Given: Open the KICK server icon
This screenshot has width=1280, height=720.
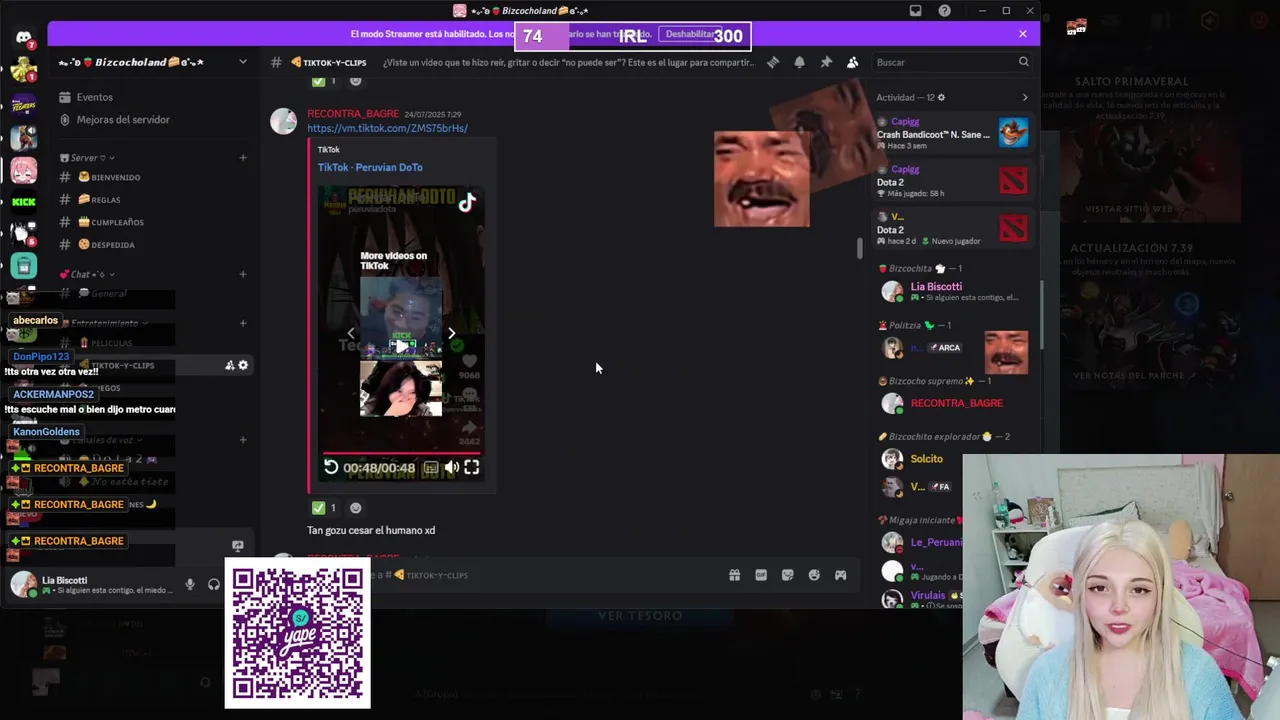Looking at the screenshot, I should tap(24, 201).
